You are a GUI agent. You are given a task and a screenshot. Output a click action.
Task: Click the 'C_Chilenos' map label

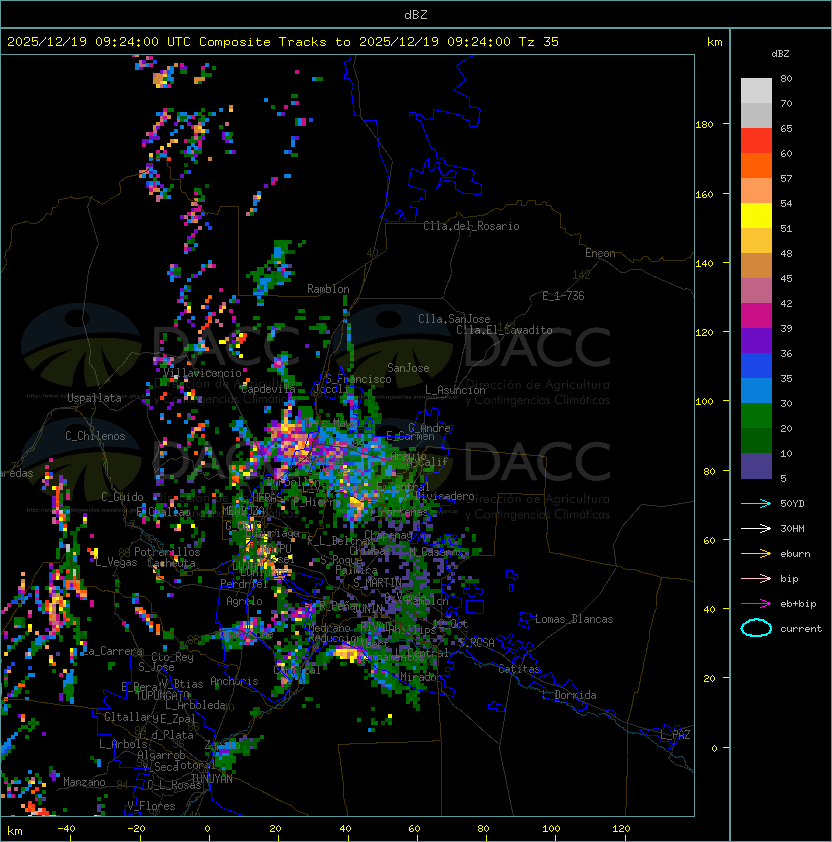(x=95, y=436)
